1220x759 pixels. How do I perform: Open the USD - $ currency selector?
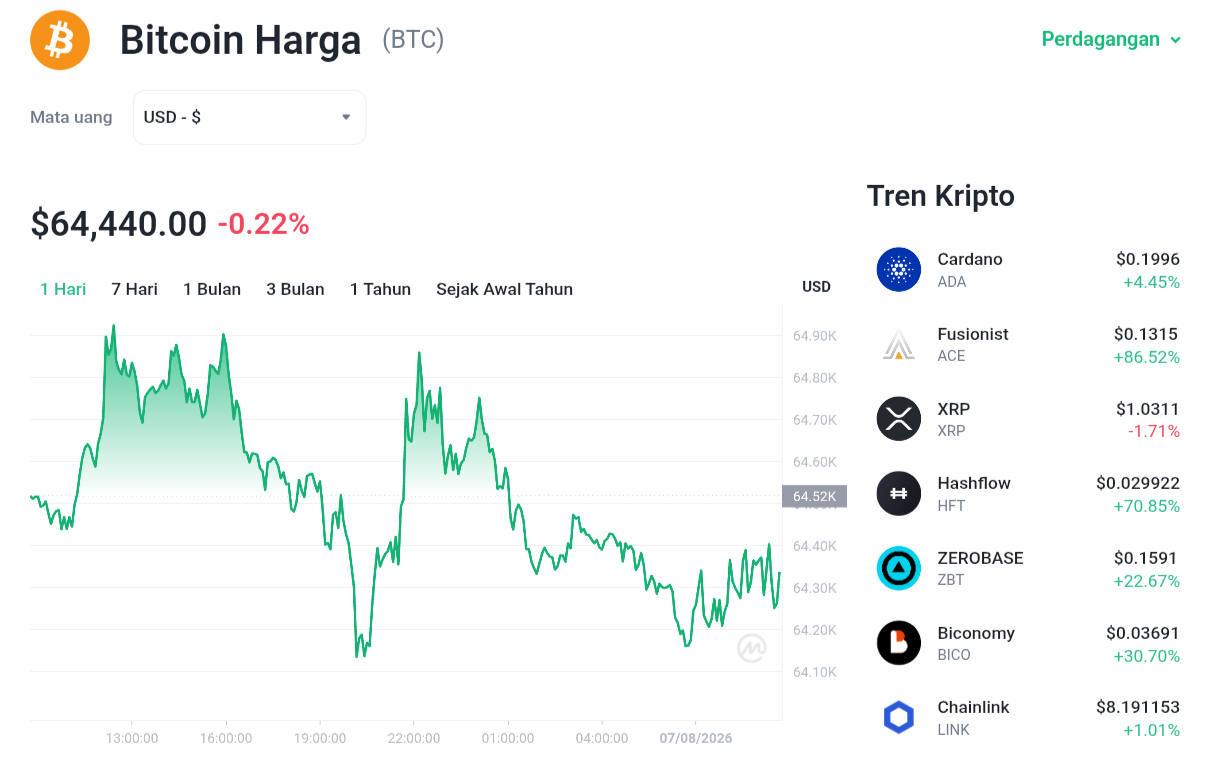[x=250, y=117]
